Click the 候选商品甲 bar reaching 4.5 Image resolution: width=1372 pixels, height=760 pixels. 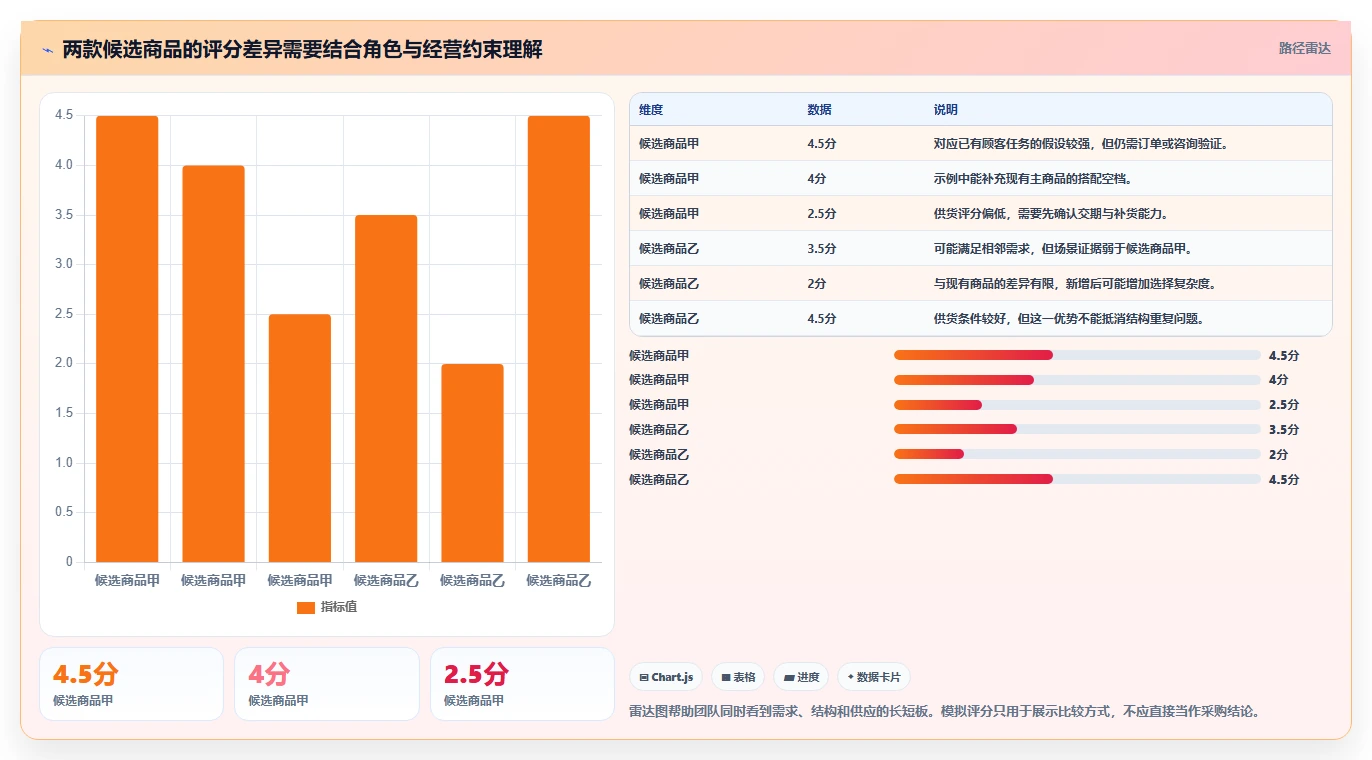[127, 339]
